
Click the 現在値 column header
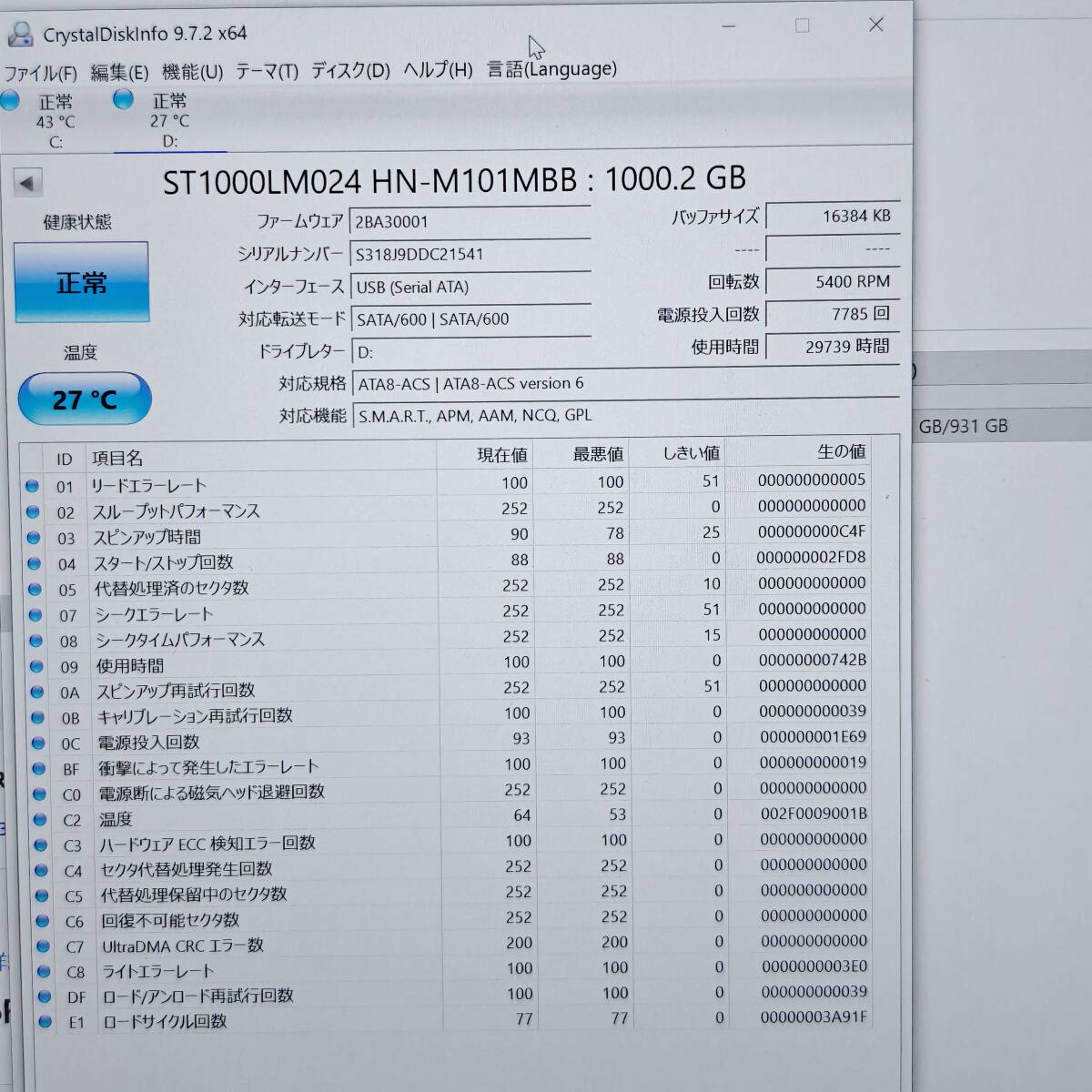coord(486,455)
